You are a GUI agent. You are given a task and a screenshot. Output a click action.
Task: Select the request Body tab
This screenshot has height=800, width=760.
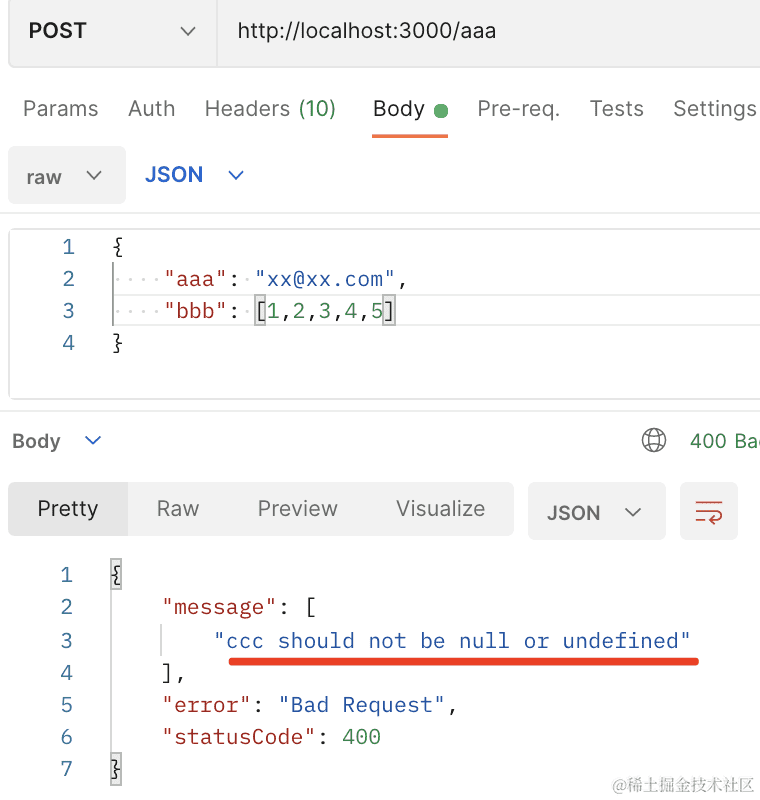tap(399, 109)
